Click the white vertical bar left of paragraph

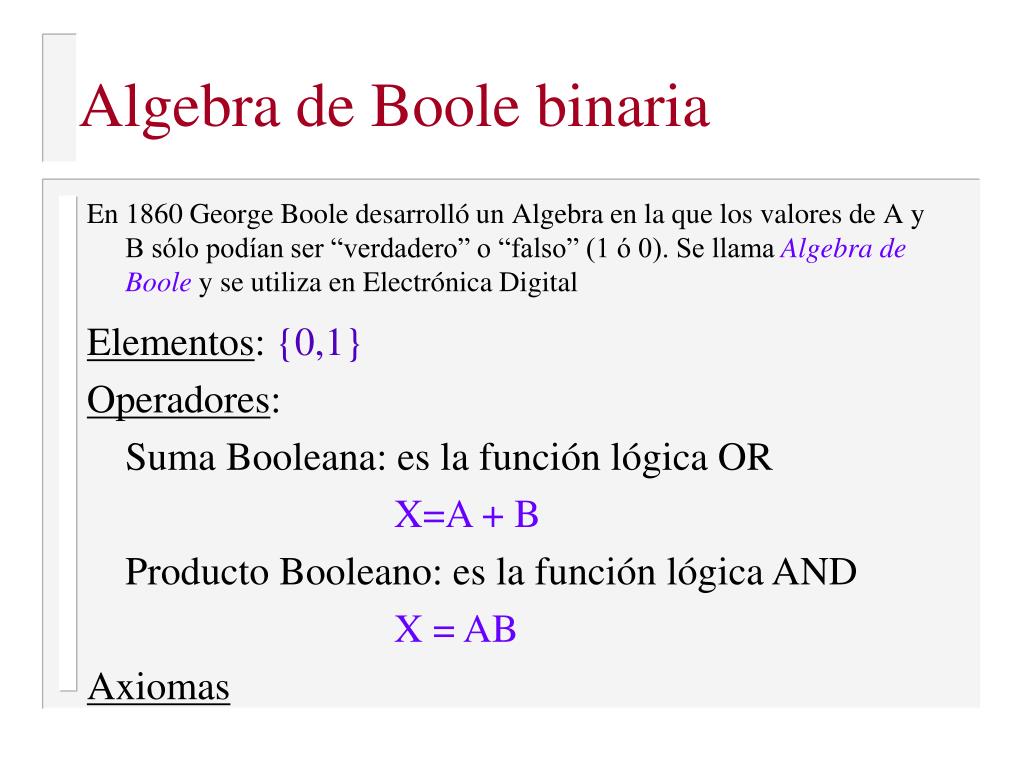point(67,443)
